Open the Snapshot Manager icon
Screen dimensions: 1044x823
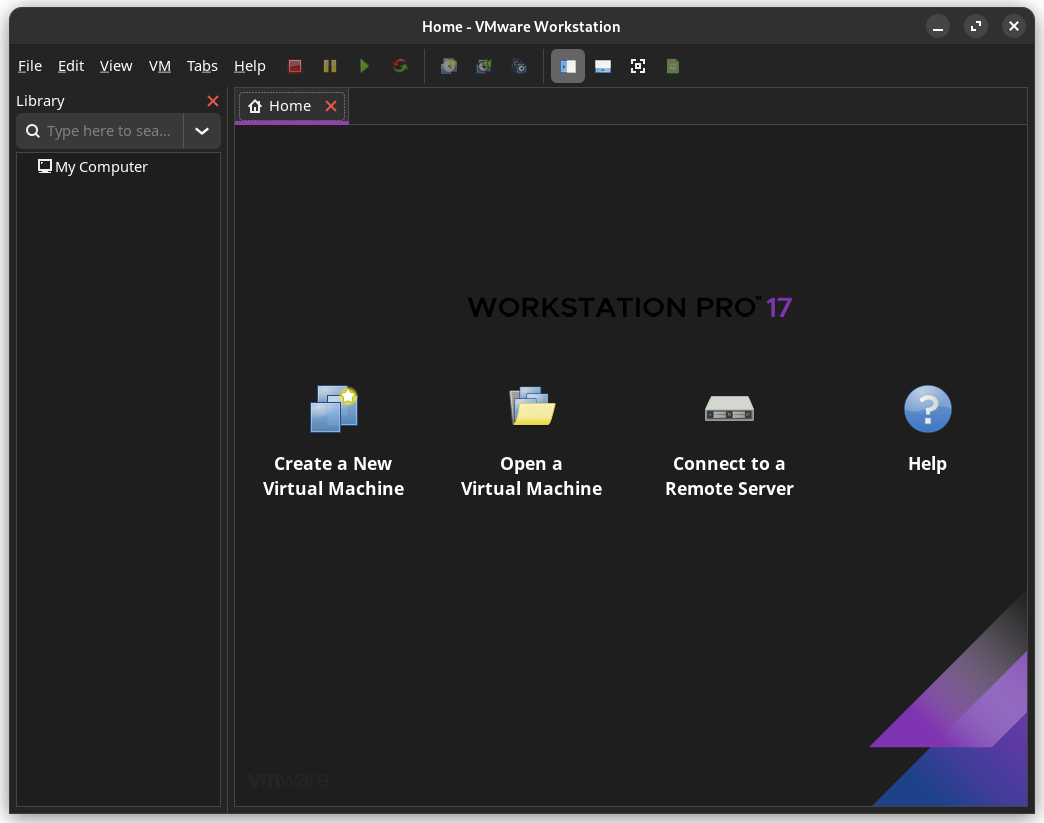519,66
